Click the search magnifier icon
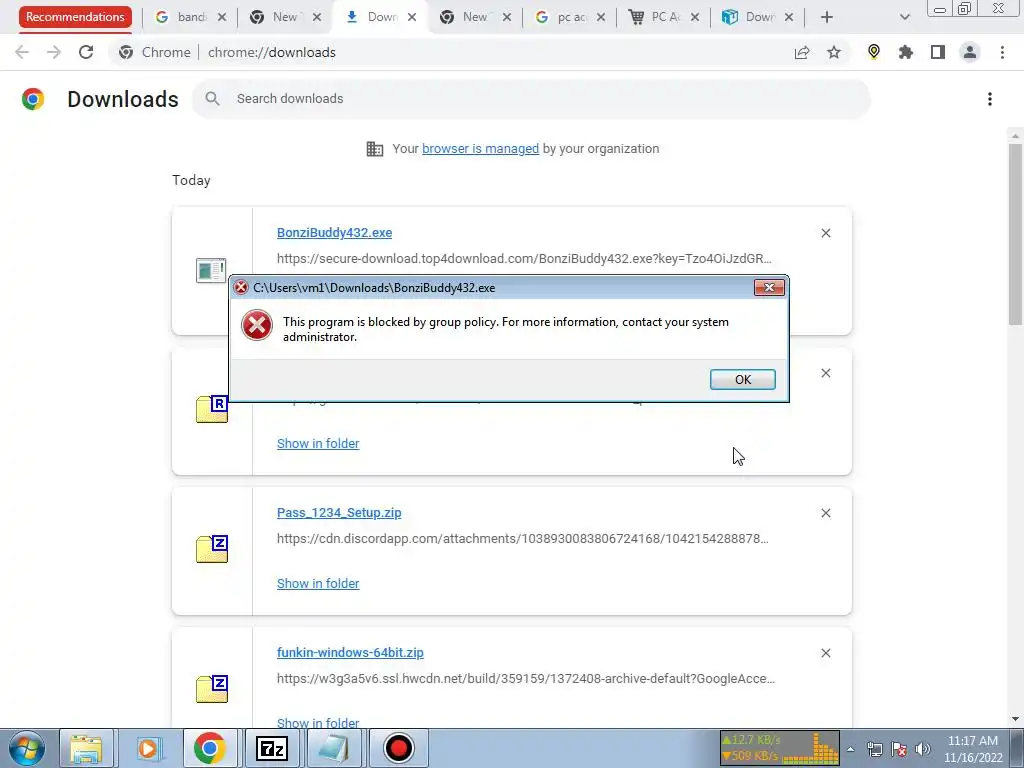The width and height of the screenshot is (1024, 768). pos(212,99)
